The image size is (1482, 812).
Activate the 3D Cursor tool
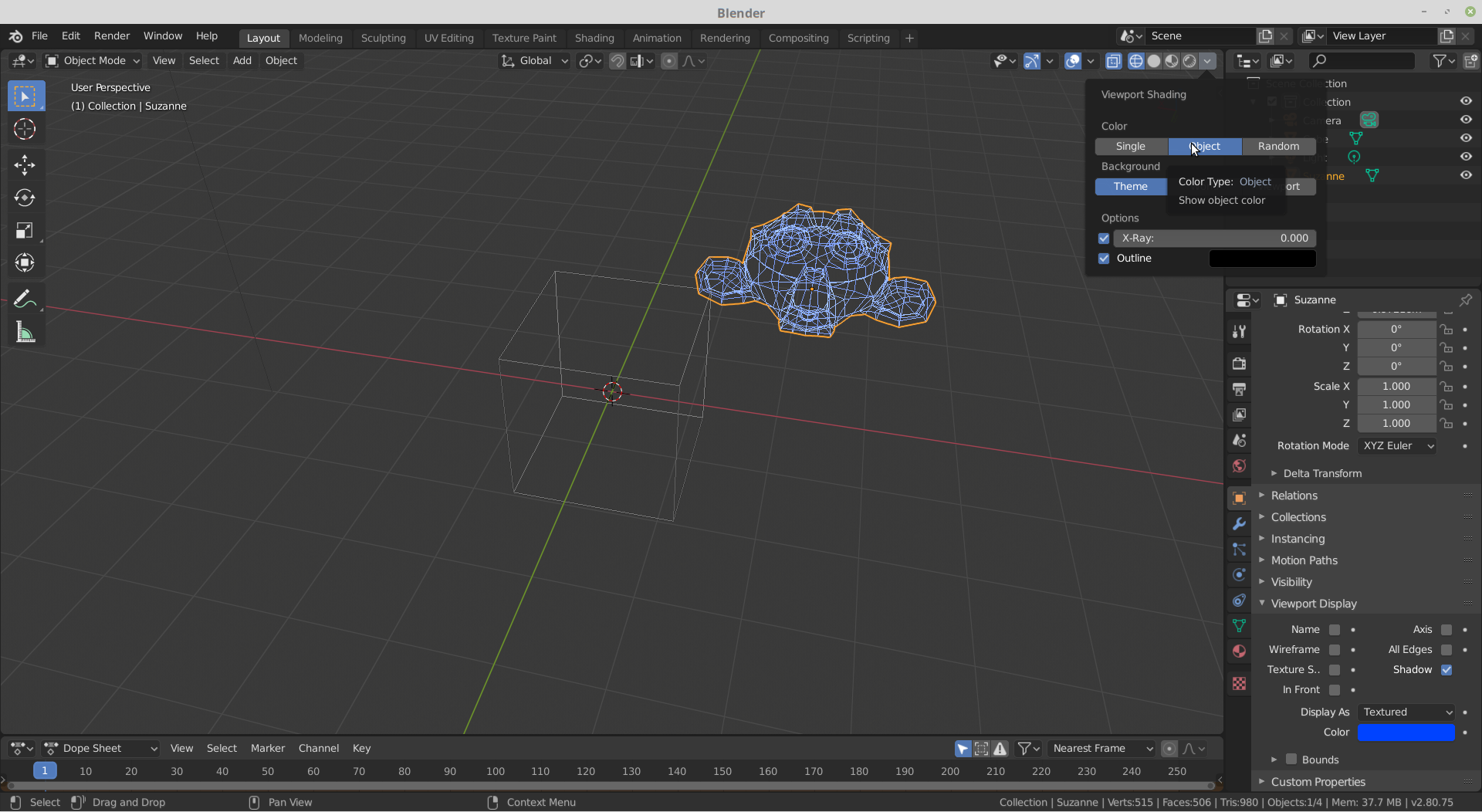coord(25,129)
